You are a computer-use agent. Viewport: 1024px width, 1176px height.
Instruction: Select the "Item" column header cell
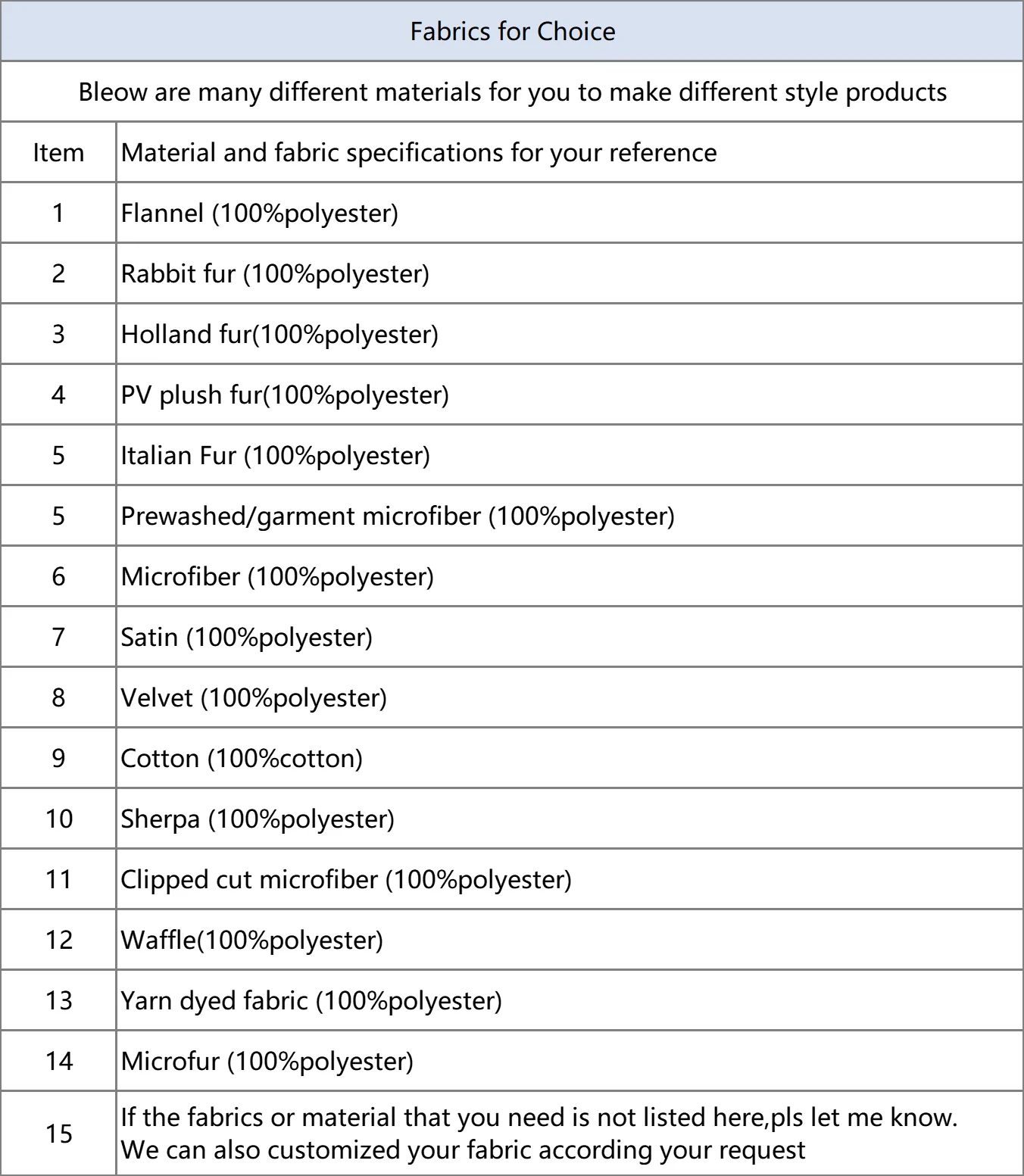click(x=58, y=152)
